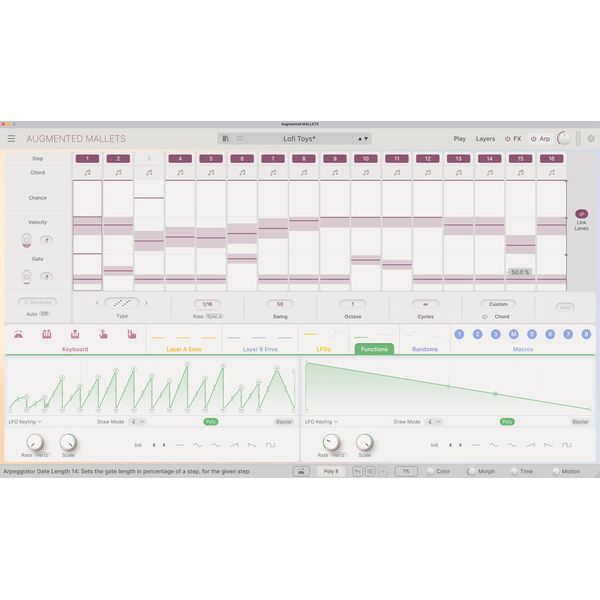Screen dimensions: 600x600
Task: Open LFO Keytrig dropdown in right panel
Action: click(321, 422)
